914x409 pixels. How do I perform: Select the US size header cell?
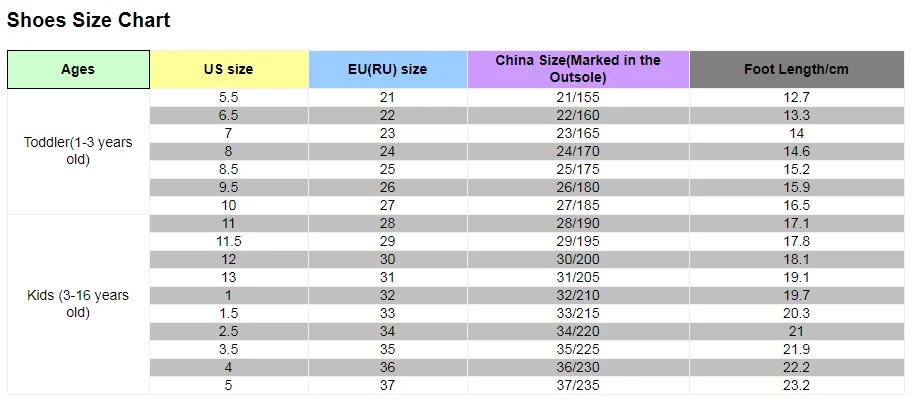229,69
